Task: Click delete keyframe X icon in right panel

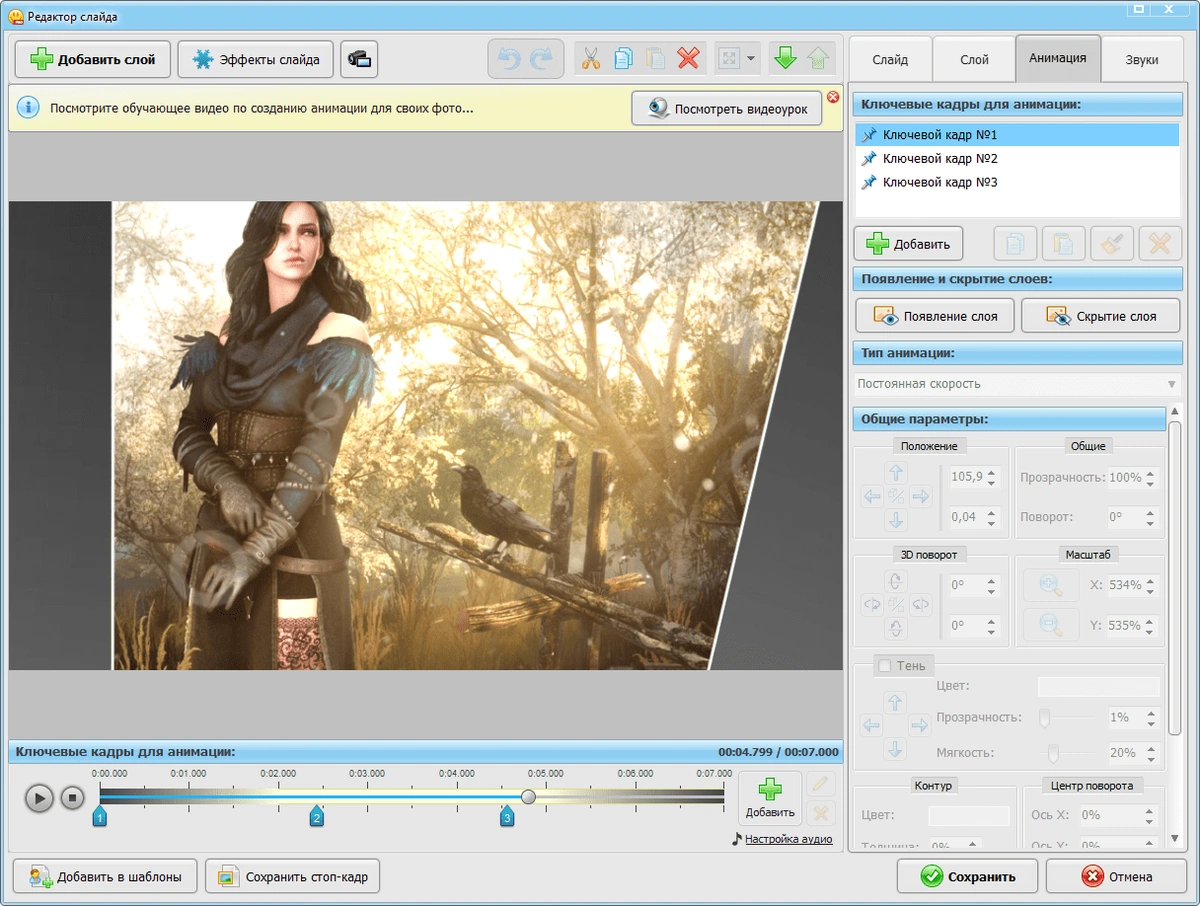Action: tap(1160, 243)
